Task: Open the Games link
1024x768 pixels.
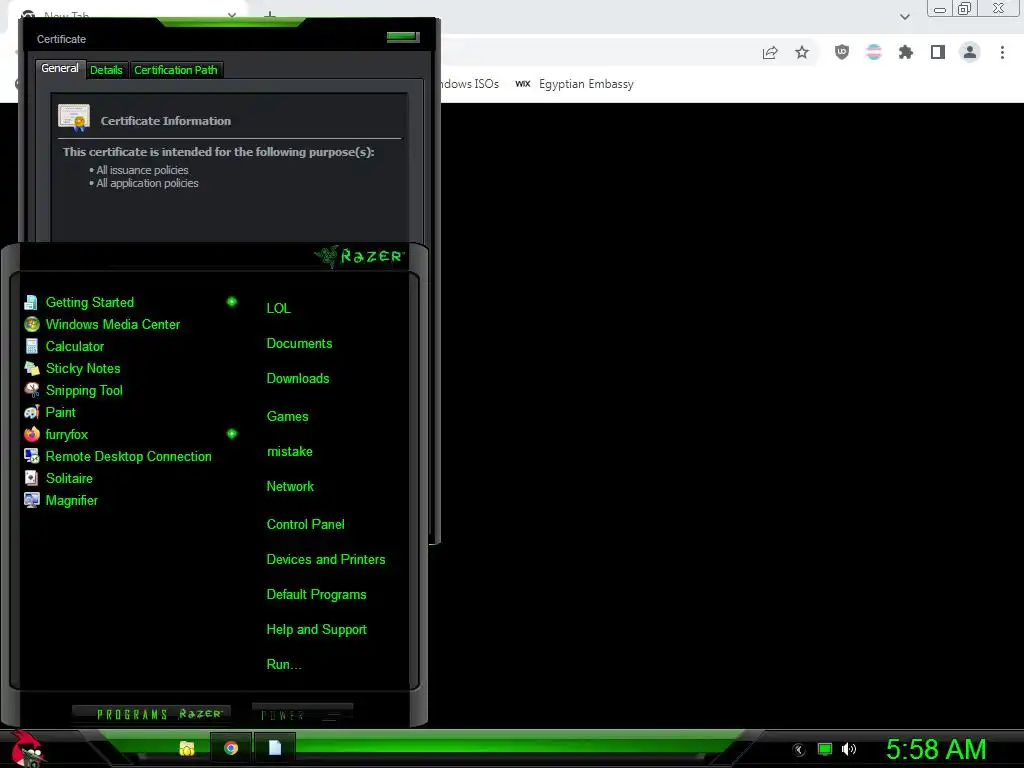Action: 287,417
